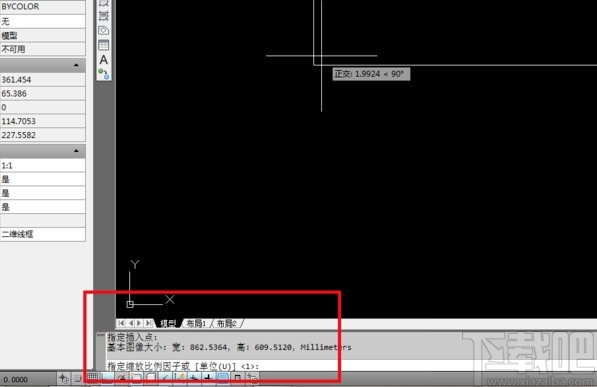Viewport: 597px width, 387px height.
Task: Click the 二维线框 visual style field
Action: point(43,234)
